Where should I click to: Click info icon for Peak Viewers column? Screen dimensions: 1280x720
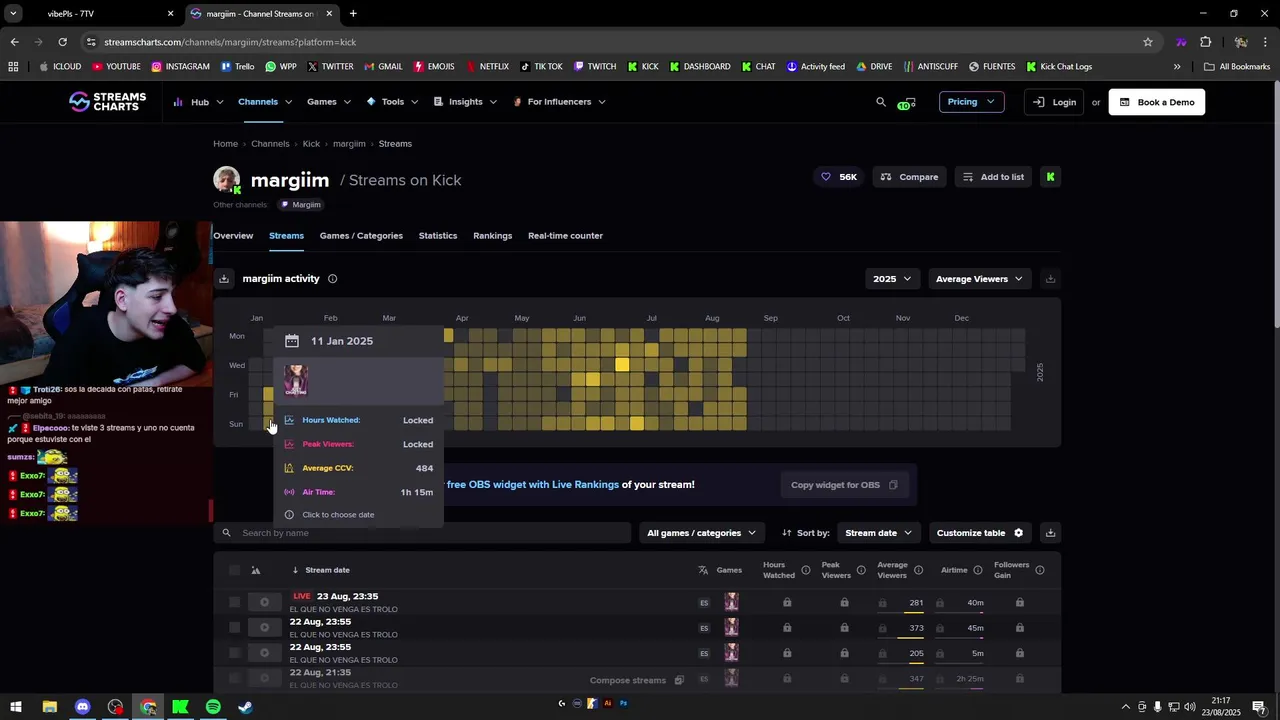tap(861, 570)
